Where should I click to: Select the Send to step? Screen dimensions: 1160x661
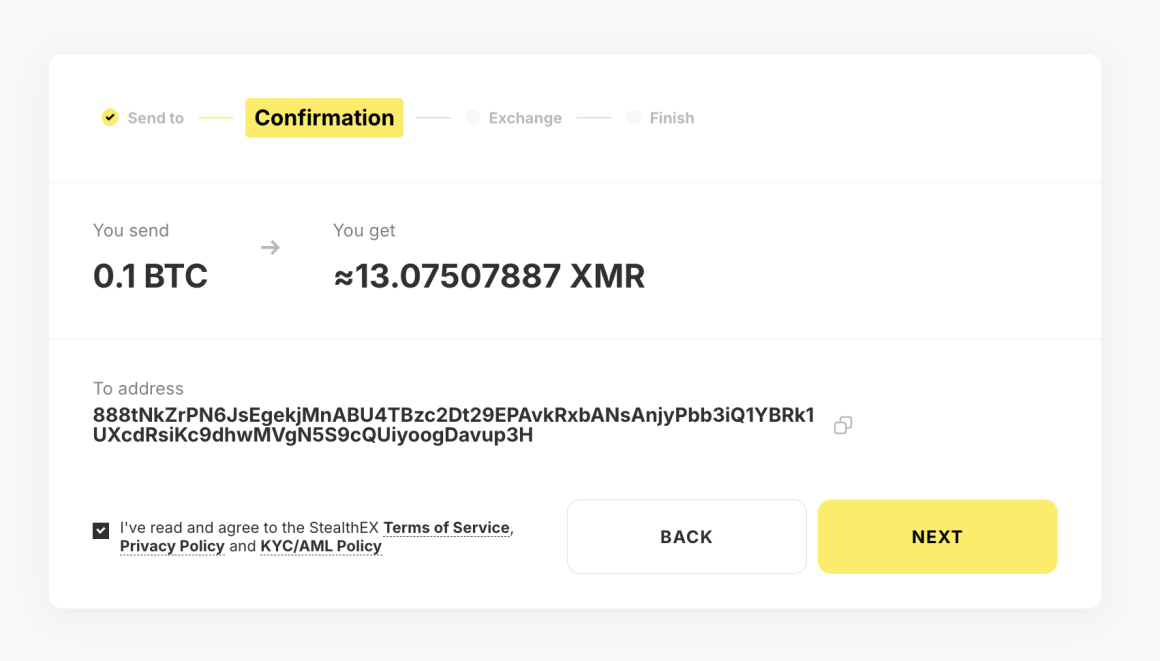pos(155,117)
